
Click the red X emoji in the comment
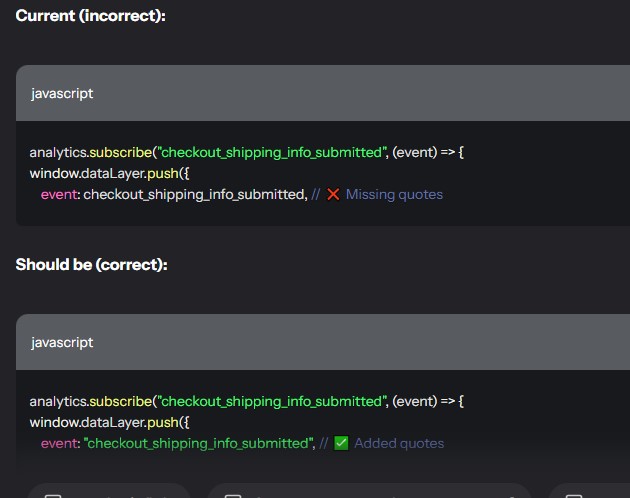pyautogui.click(x=333, y=194)
